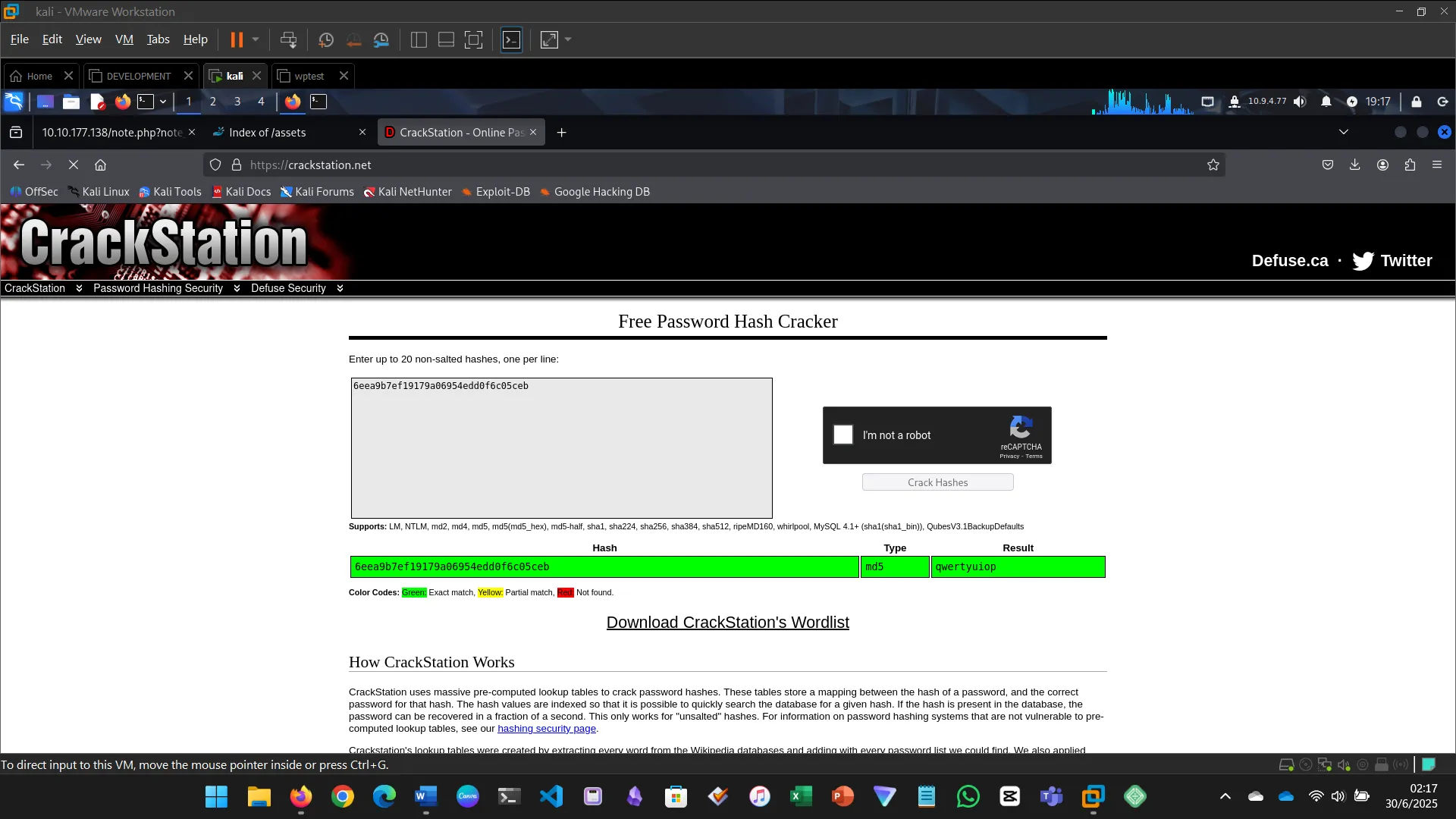Open Firefox extensions icon
1456x819 pixels.
(x=1410, y=165)
